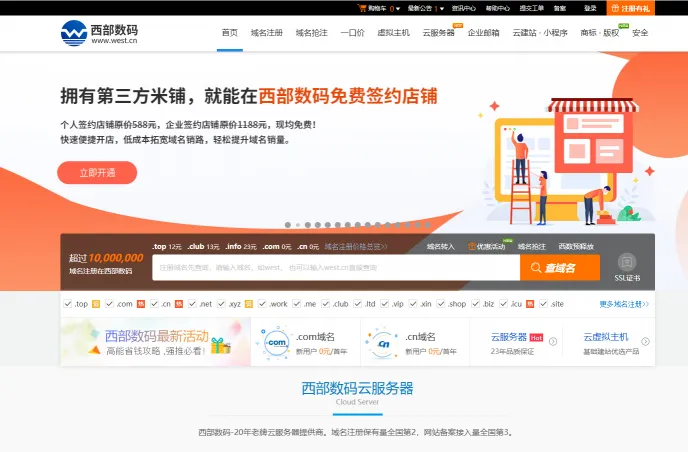This screenshot has width=688, height=452.
Task: Uncheck the .shop domain checkbox
Action: click(x=441, y=304)
